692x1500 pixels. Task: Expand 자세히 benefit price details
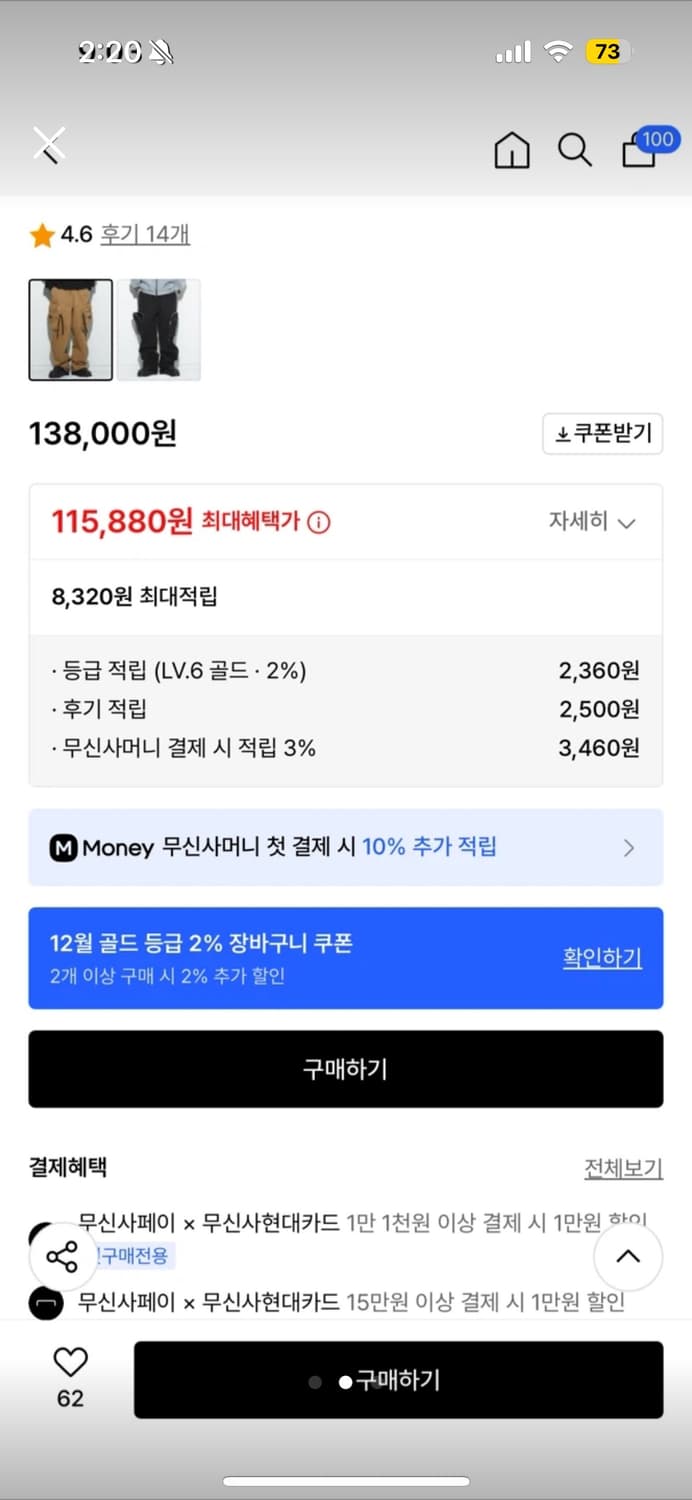(592, 522)
